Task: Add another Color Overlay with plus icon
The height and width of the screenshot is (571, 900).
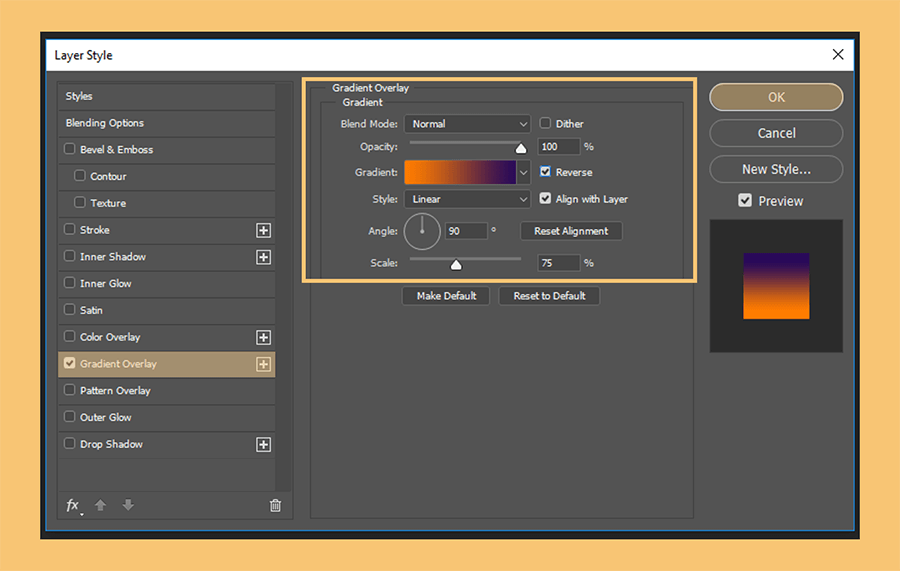Action: coord(263,337)
